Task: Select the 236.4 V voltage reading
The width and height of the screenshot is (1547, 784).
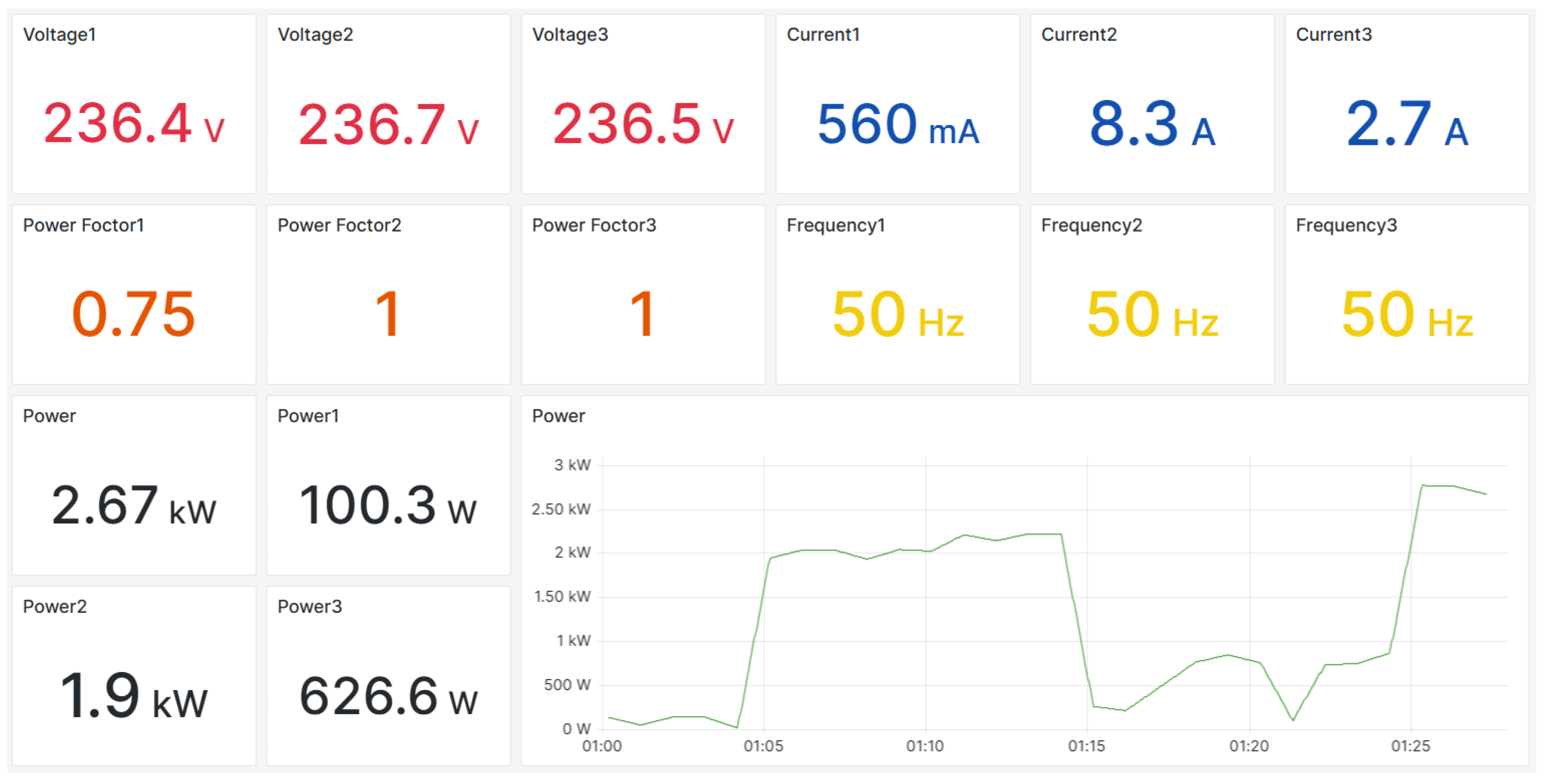Action: (134, 124)
